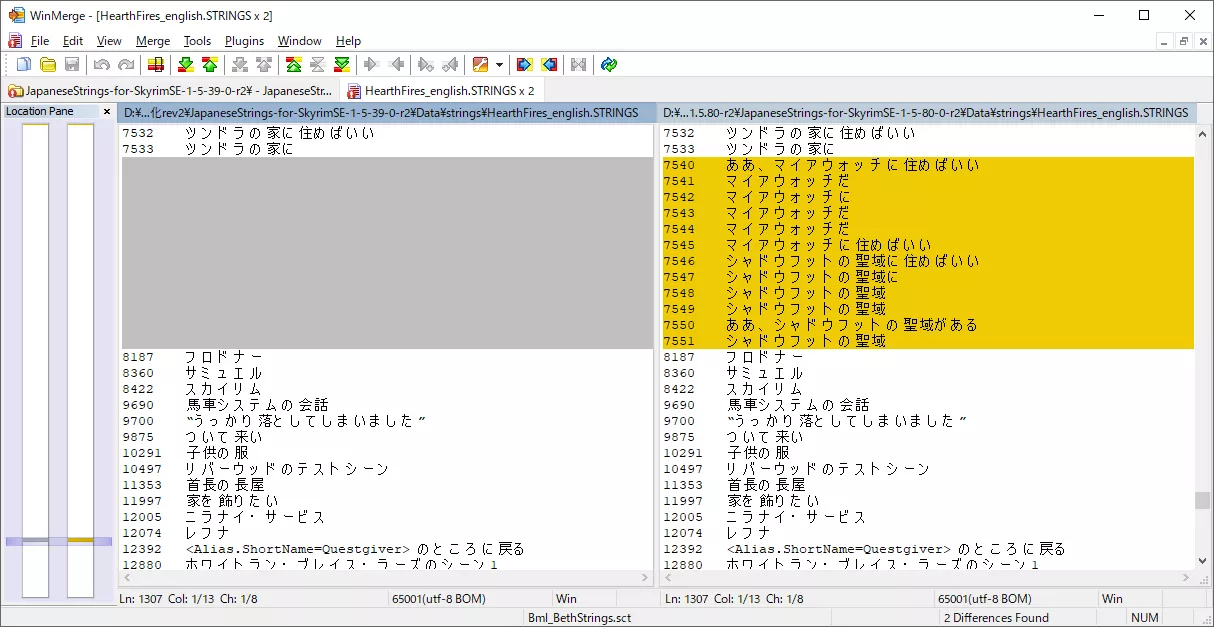
Task: Click left pane encoding 65001(utf-8 BOM)
Action: [x=439, y=599]
